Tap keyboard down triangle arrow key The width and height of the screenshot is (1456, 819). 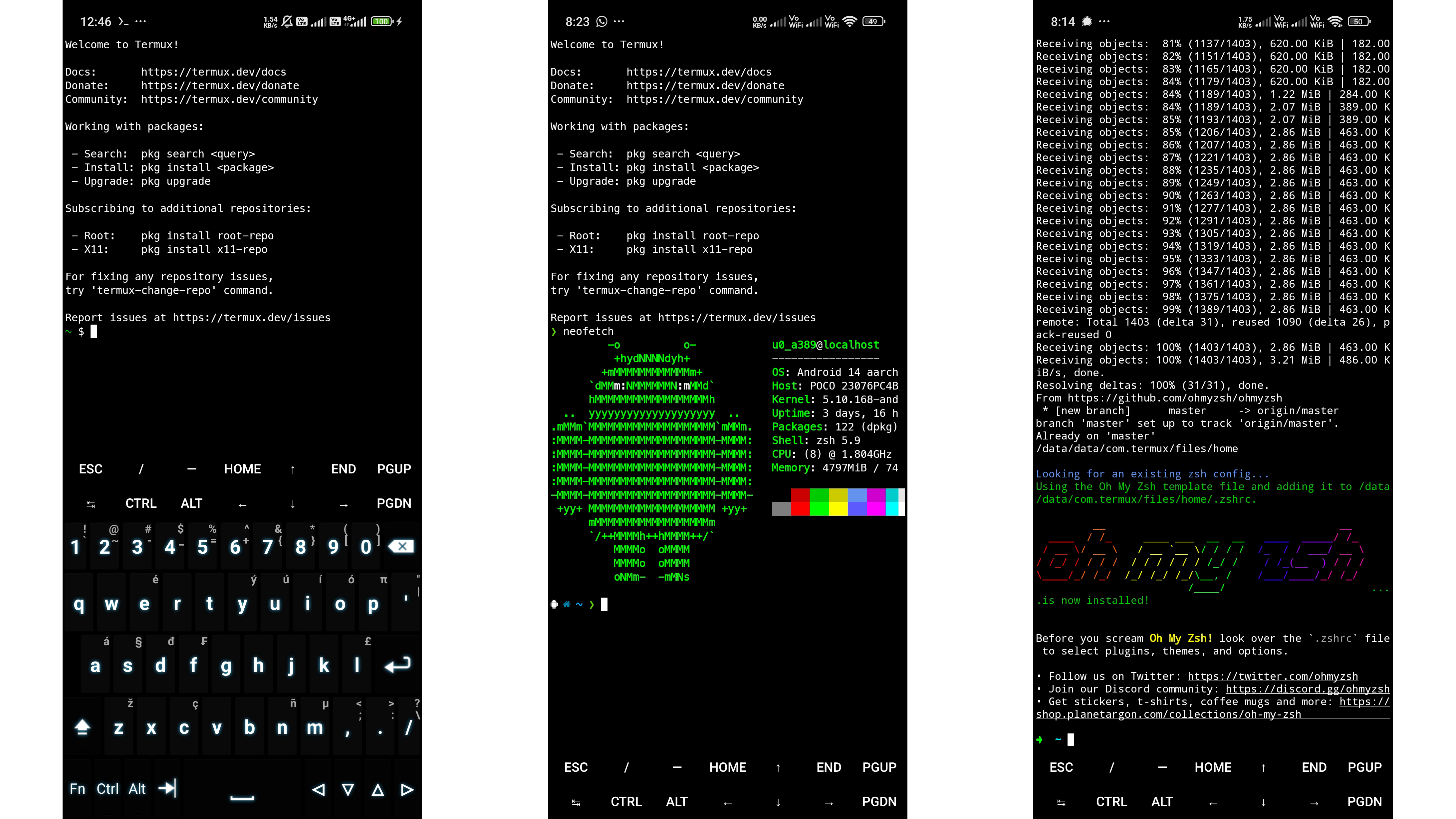(348, 790)
